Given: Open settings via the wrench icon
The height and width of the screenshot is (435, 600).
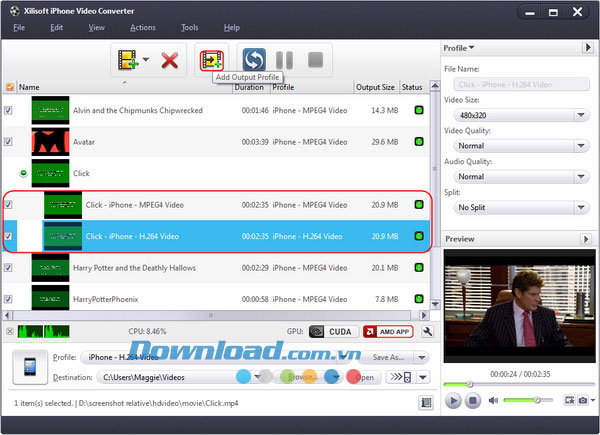Looking at the screenshot, I should click(x=428, y=331).
